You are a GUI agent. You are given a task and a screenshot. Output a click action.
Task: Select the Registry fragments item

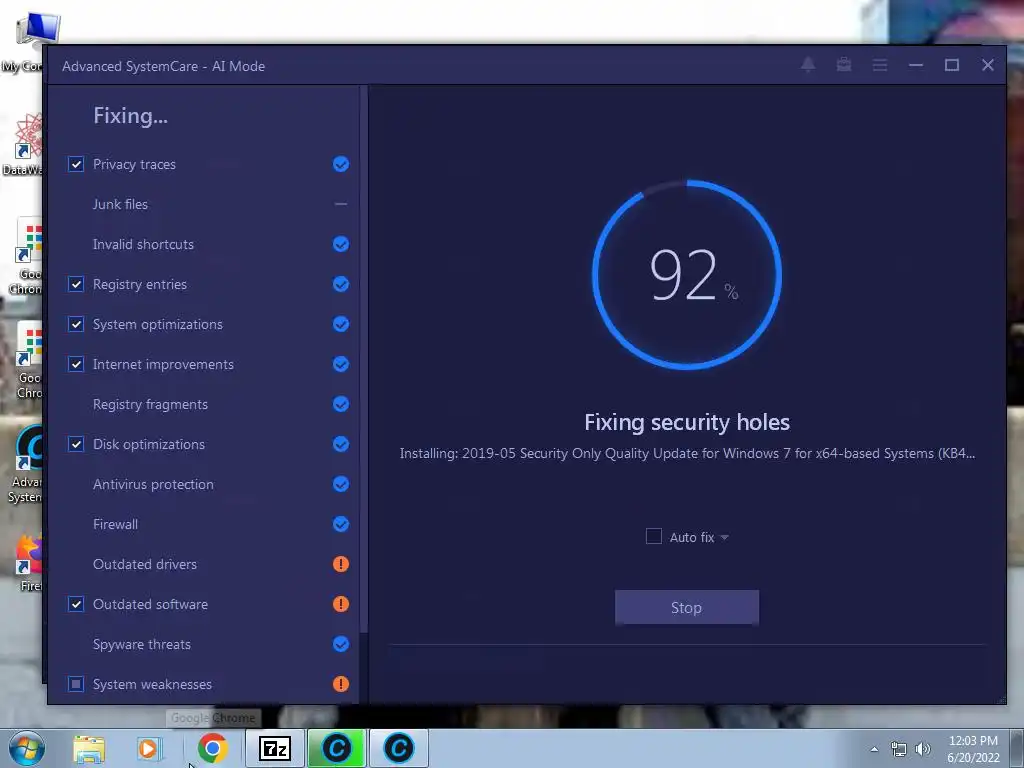(x=150, y=404)
